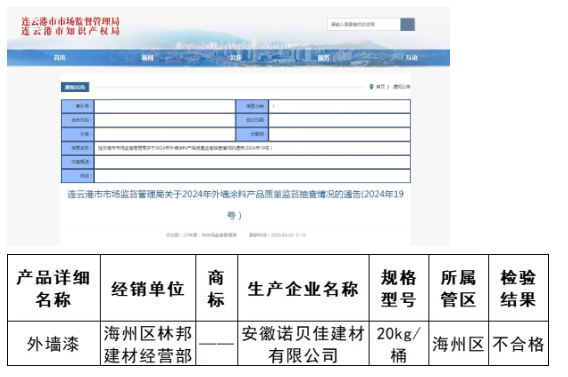Open the 新闻 navigation tab
Image resolution: width=568 pixels, height=377 pixels.
pos(147,58)
